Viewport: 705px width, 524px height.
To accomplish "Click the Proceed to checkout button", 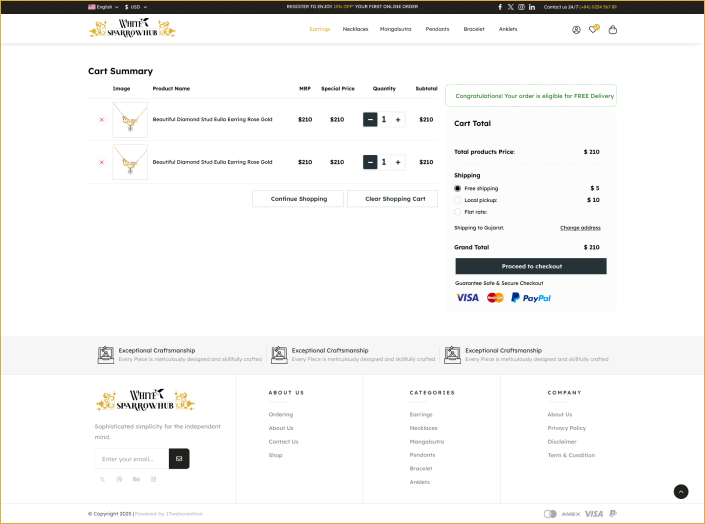I will tap(531, 266).
